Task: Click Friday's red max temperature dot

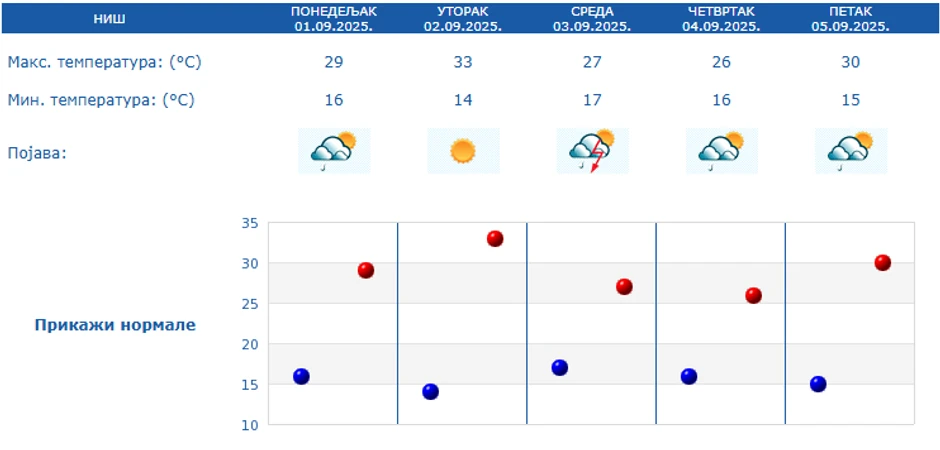Action: coord(883,263)
